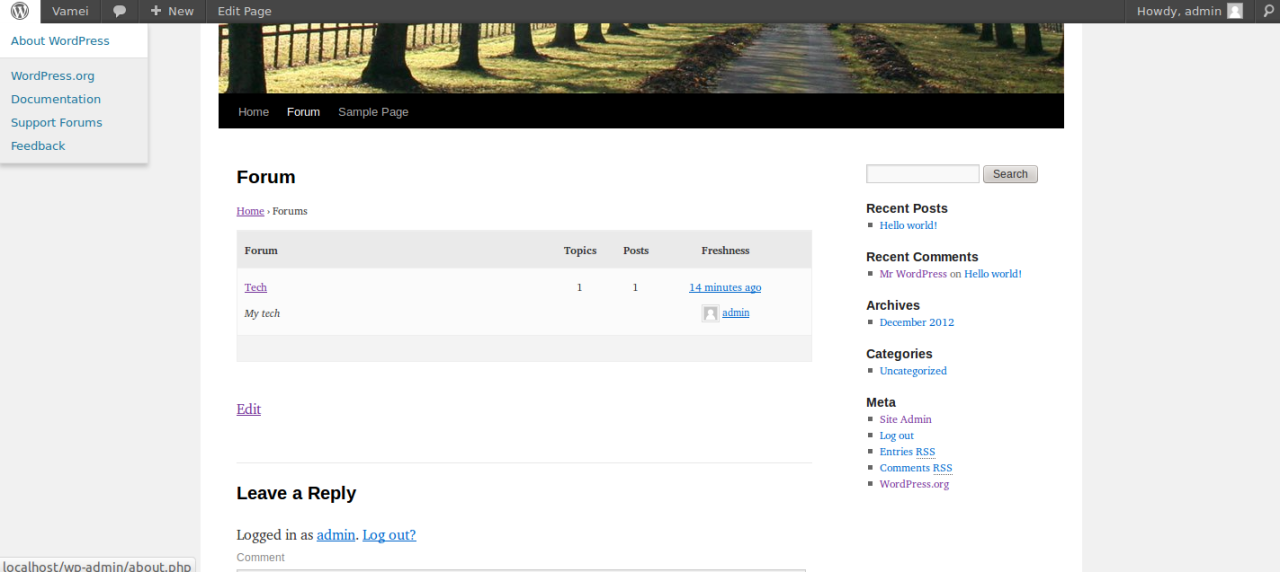Click the Leave a Reply heading
Viewport: 1280px width, 572px height.
pyautogui.click(x=296, y=493)
